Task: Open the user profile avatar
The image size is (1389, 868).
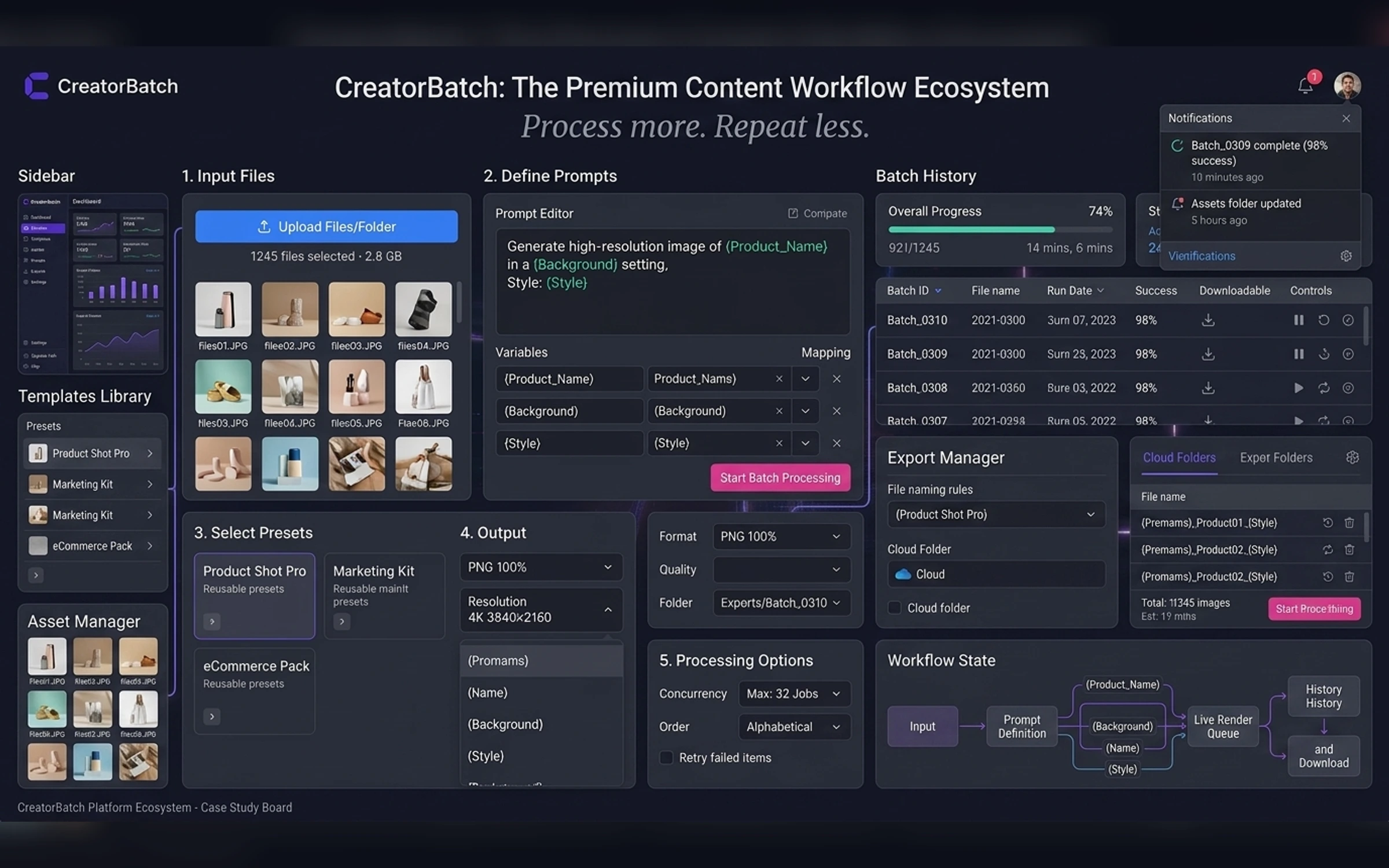Action: click(x=1347, y=86)
